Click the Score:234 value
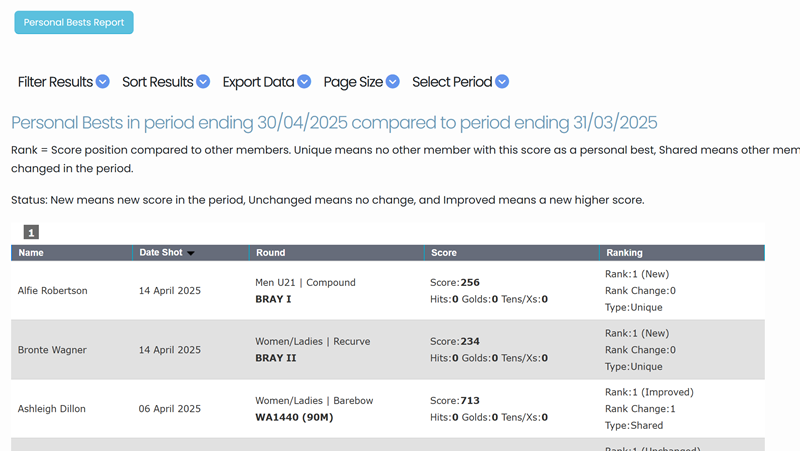 (455, 341)
